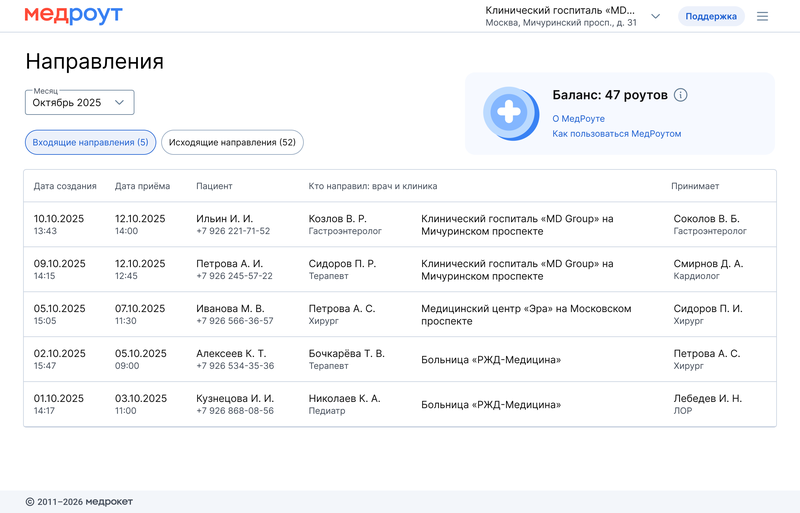Switch to Исходящие направления (52) tab
Viewport: 800px width, 513px height.
click(232, 143)
